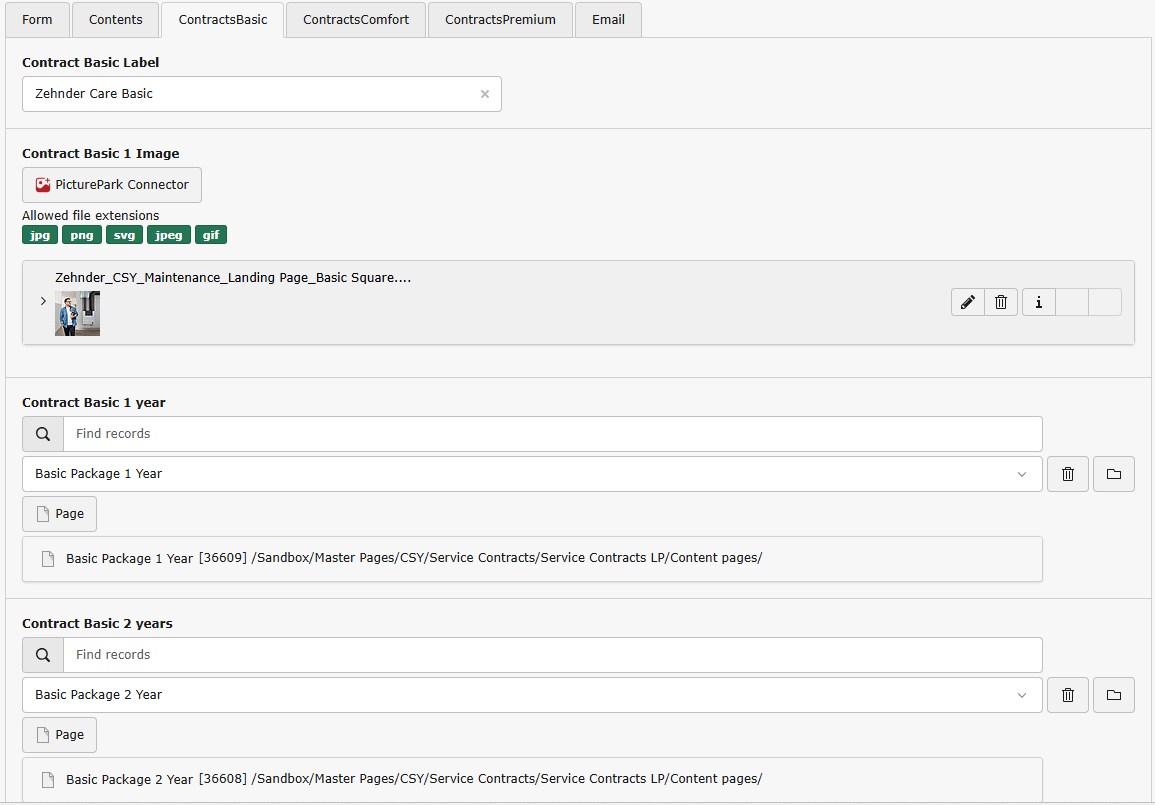Go to the Email tab

(608, 20)
